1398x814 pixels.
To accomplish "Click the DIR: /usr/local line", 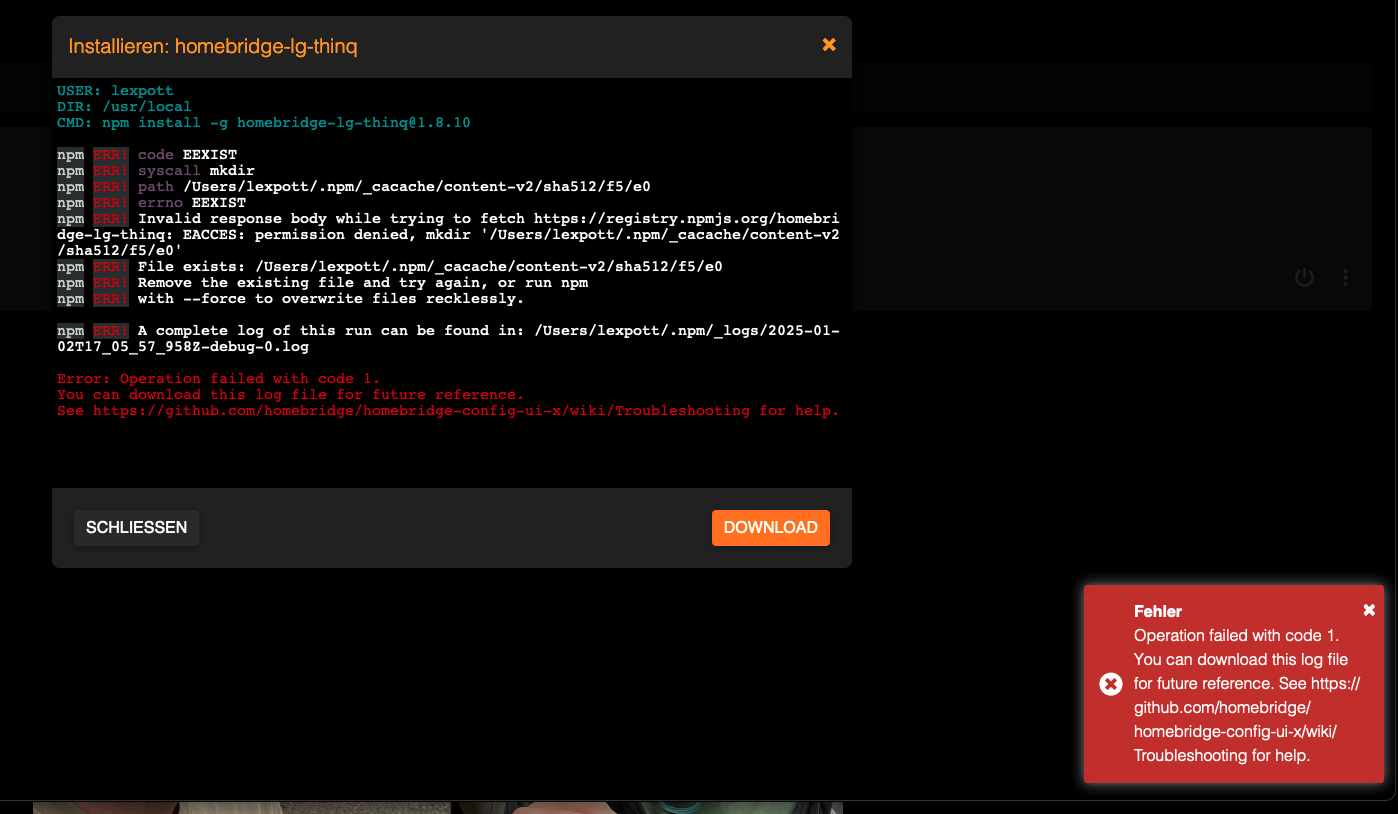I will [x=124, y=107].
